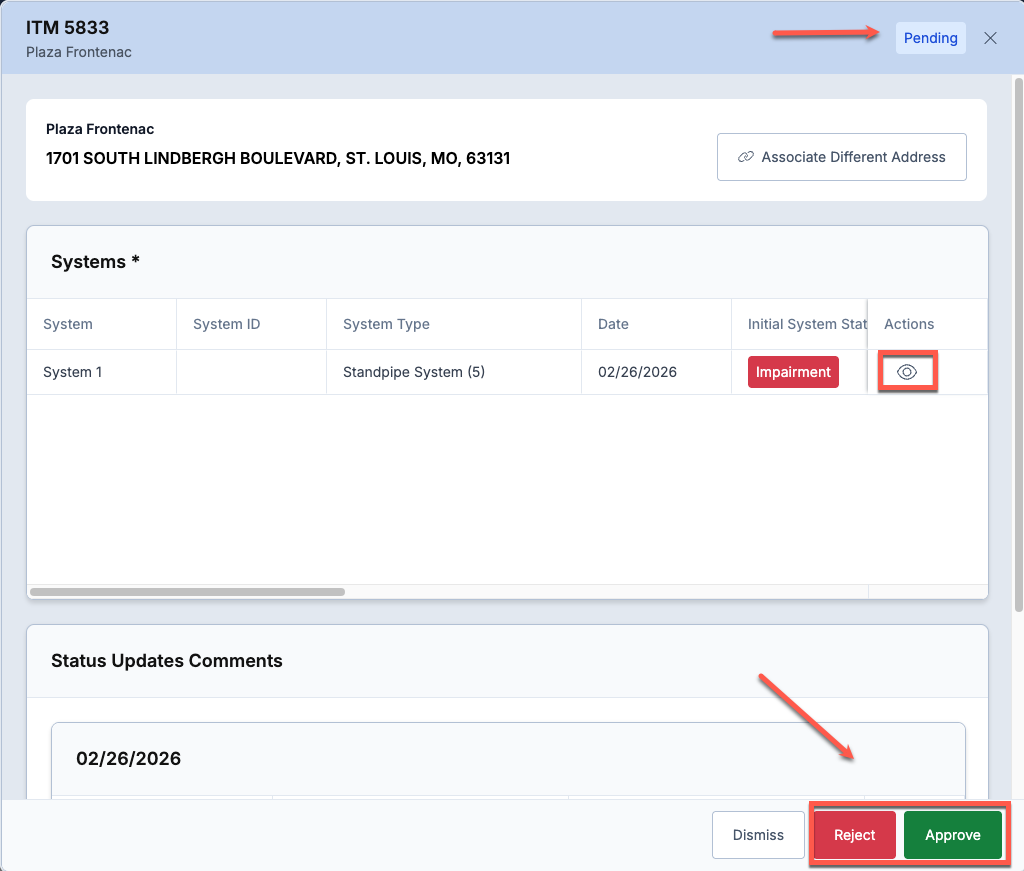Screen dimensions: 1024x871
Task: Select the System 1 cell
Action: pyautogui.click(x=101, y=372)
